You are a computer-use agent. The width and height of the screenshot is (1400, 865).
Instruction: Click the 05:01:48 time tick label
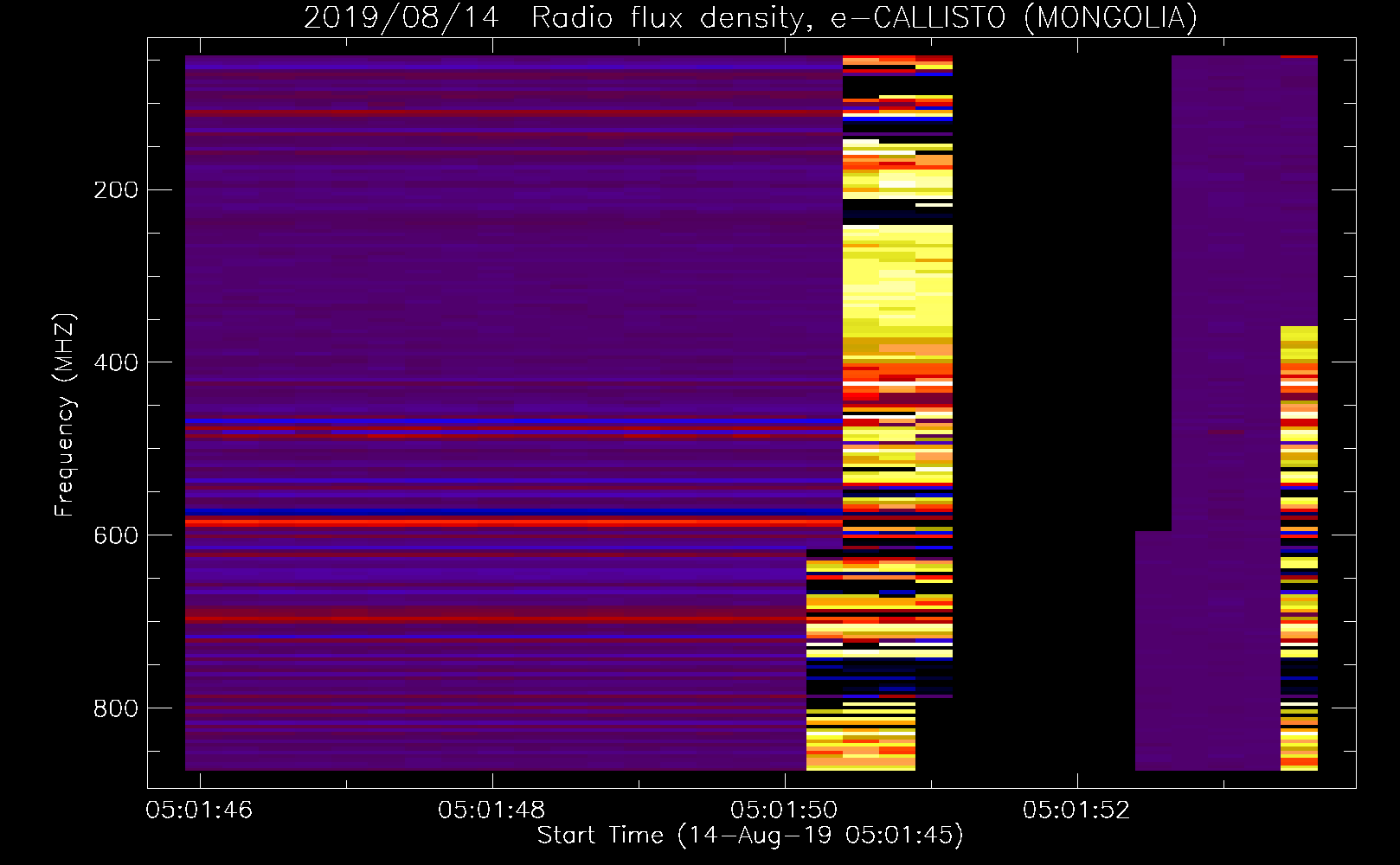tap(491, 810)
